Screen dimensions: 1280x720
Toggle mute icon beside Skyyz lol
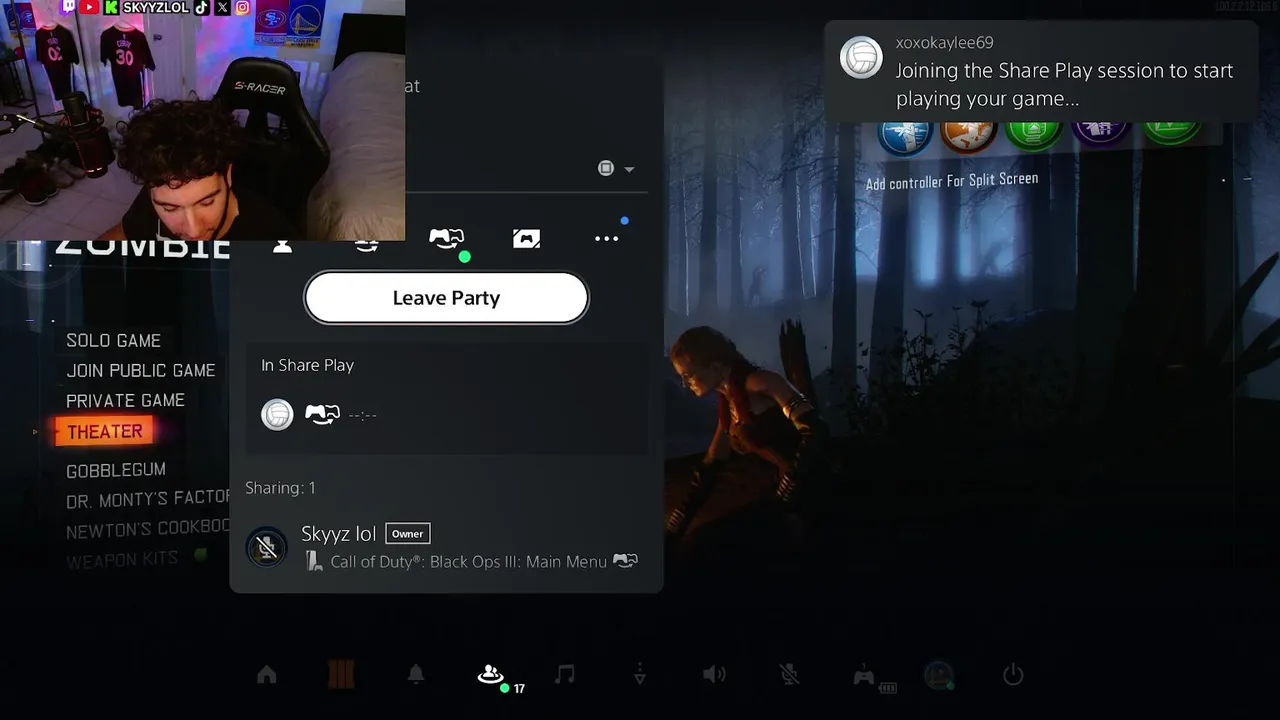point(266,547)
